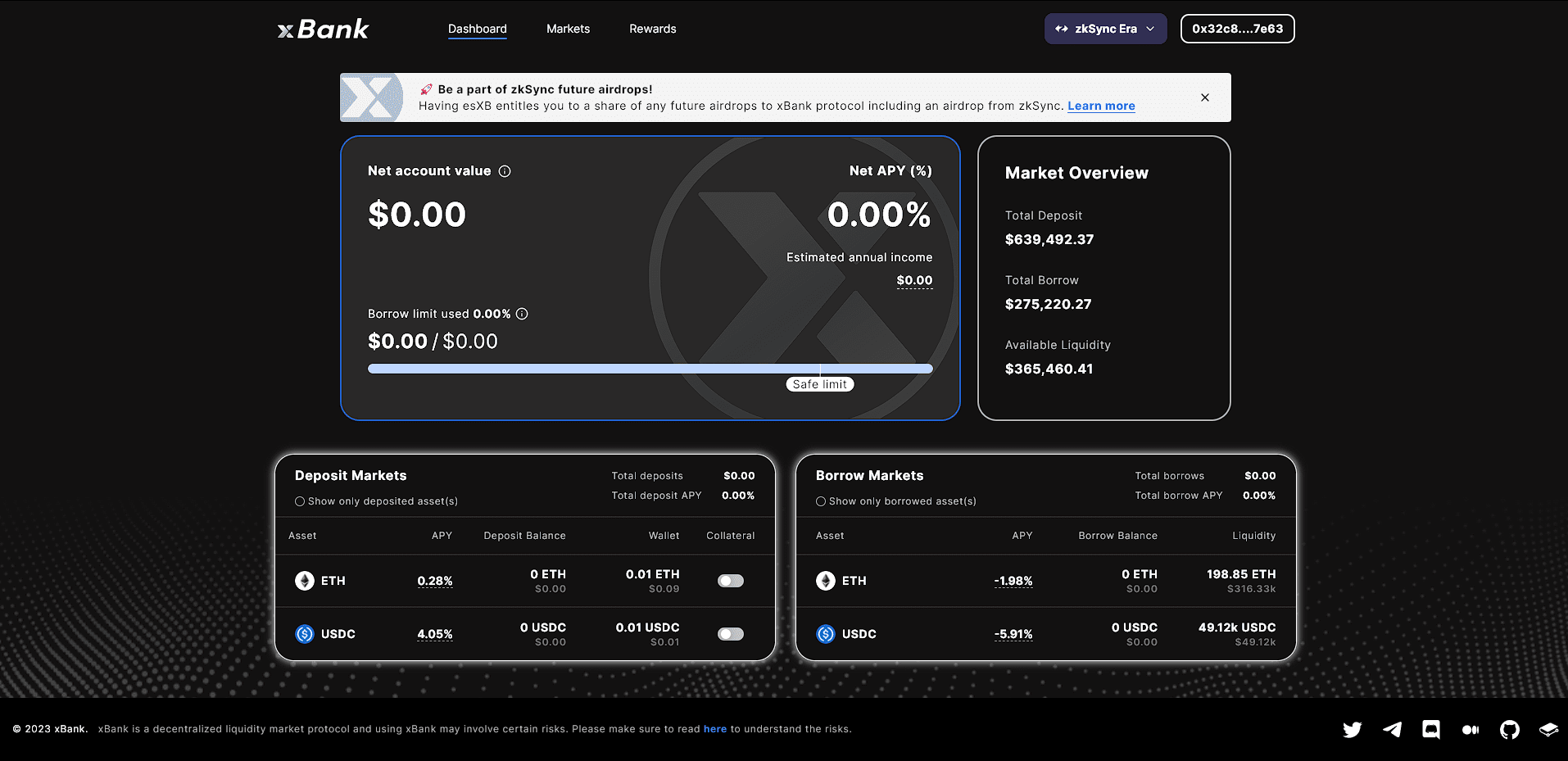Click the Deposit Balance column header

(525, 536)
